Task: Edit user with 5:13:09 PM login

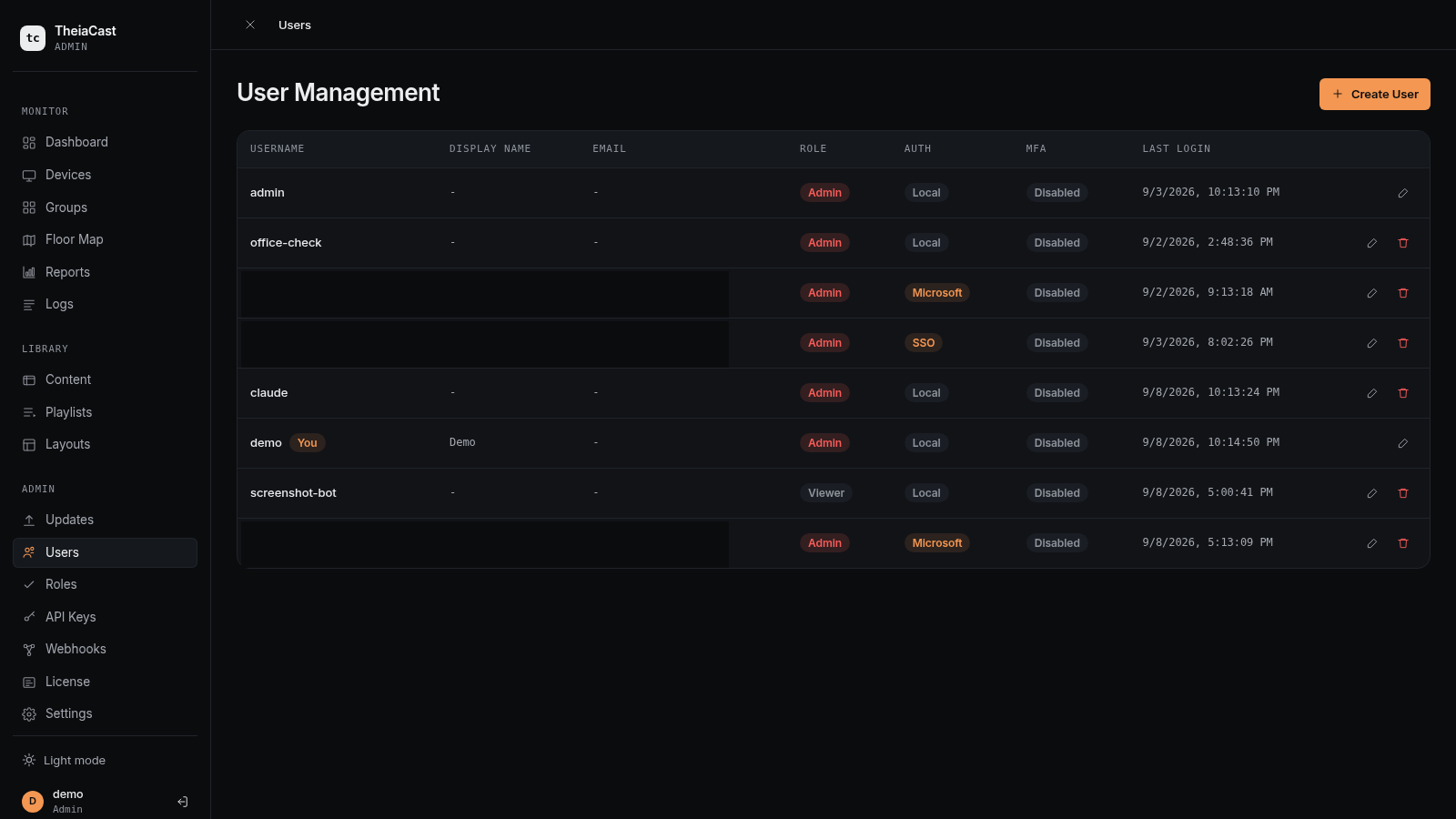Action: [x=1371, y=543]
